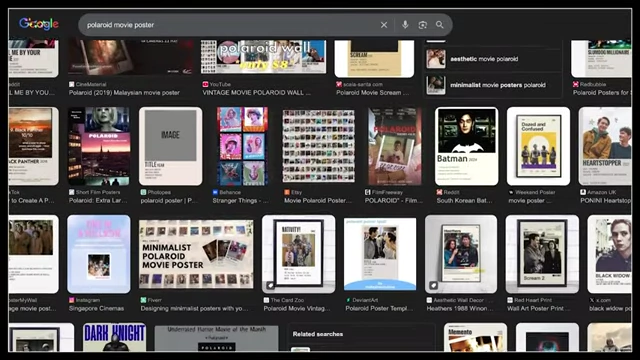This screenshot has height=360, width=640.
Task: Open the Heartstopper poster thumbnail
Action: (x=605, y=146)
